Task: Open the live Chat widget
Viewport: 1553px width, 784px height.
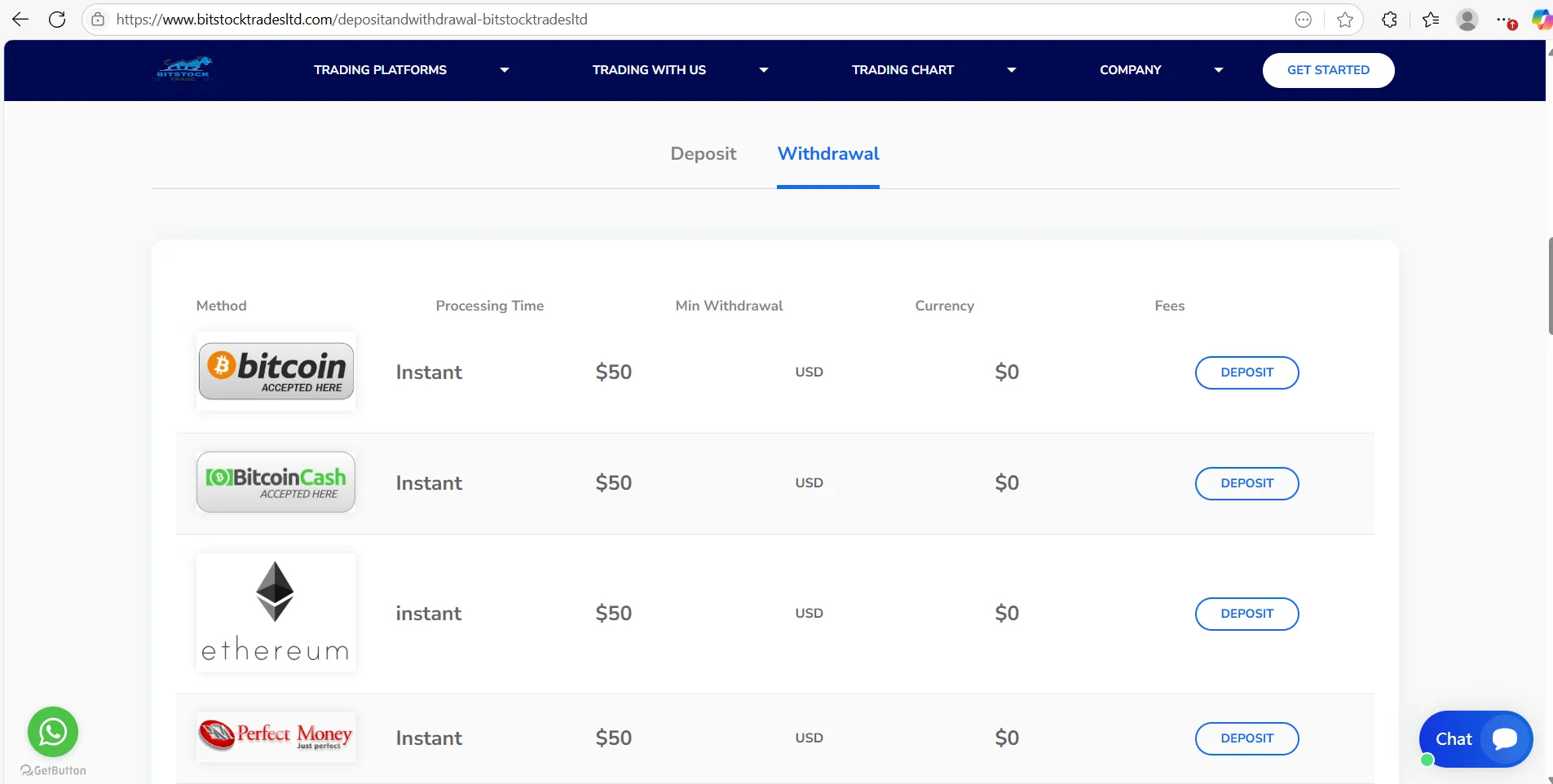Action: (x=1476, y=739)
